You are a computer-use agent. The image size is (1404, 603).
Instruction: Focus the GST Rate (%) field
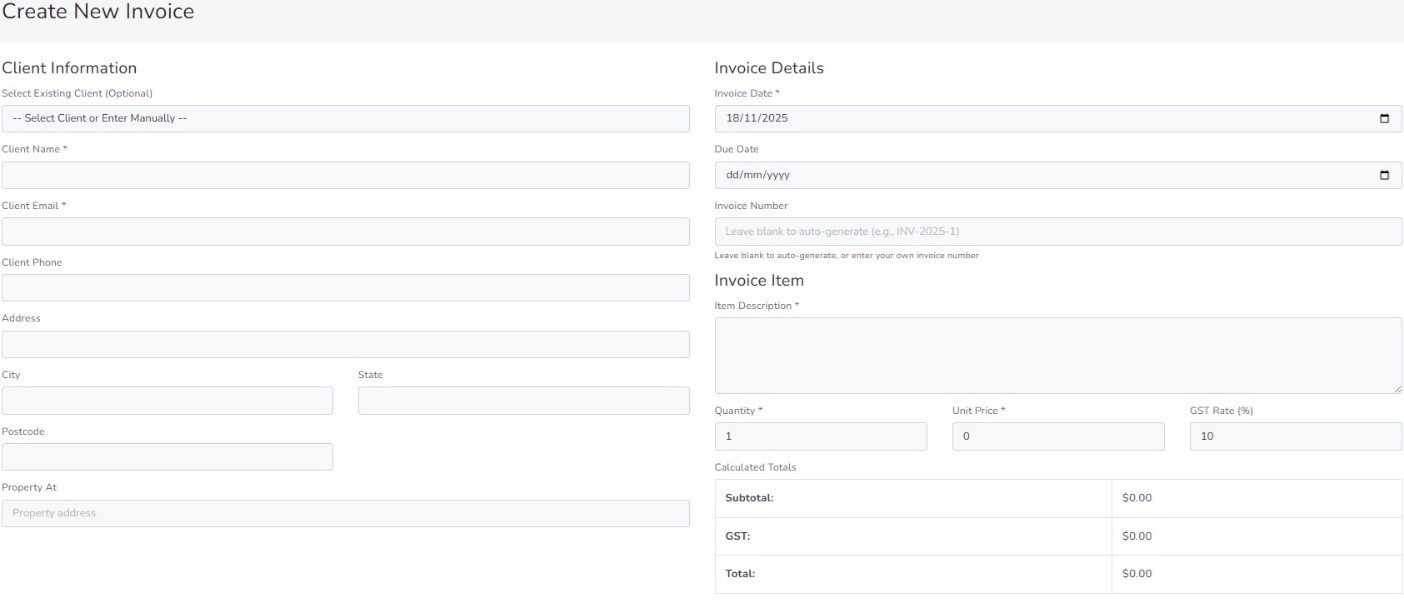(1295, 437)
